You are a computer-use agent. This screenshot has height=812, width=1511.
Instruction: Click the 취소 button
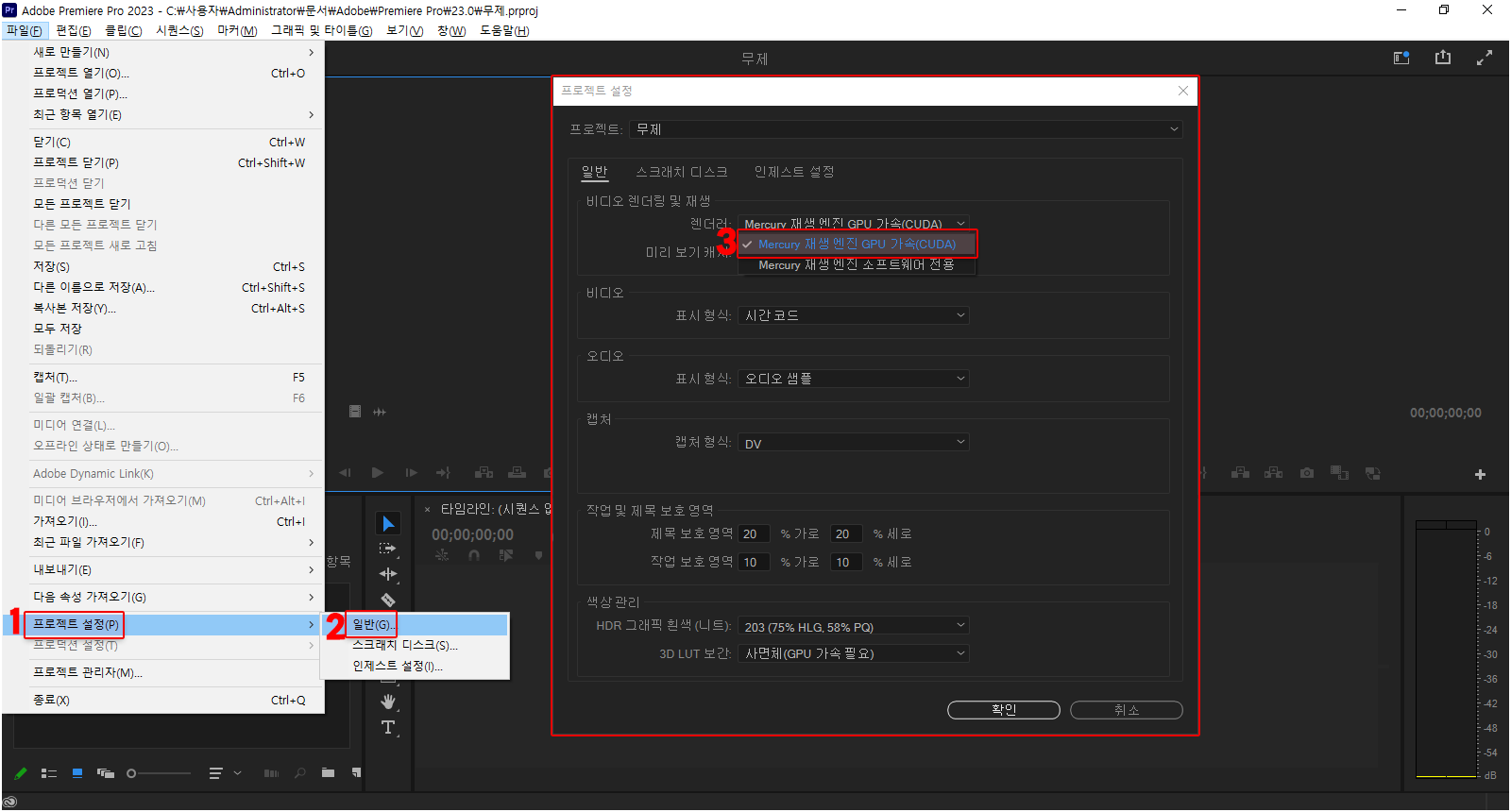(1127, 710)
